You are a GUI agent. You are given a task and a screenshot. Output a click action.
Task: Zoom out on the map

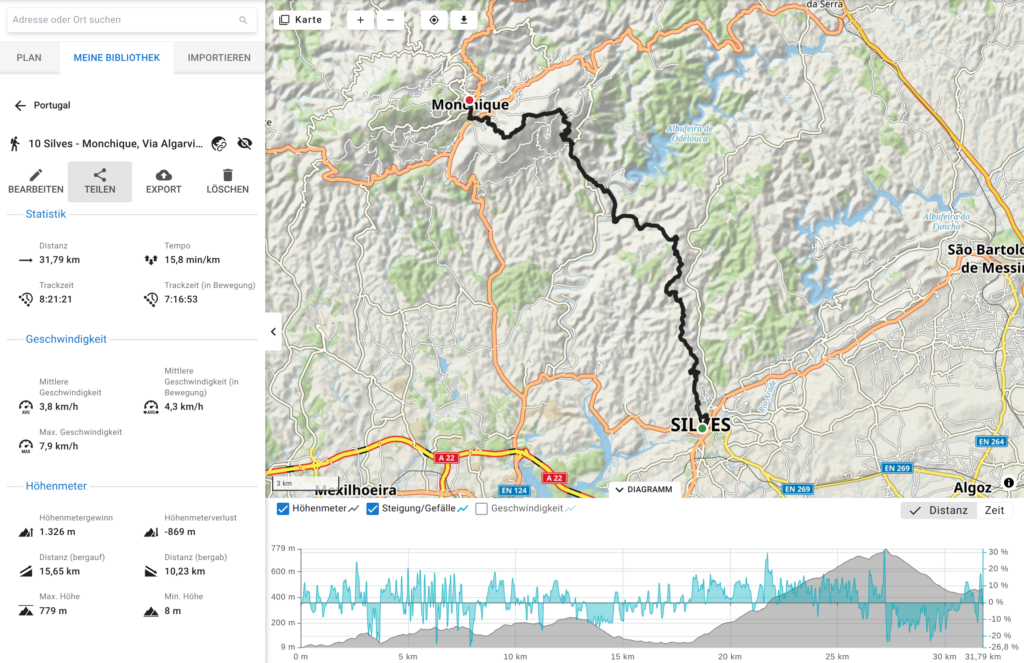point(390,20)
